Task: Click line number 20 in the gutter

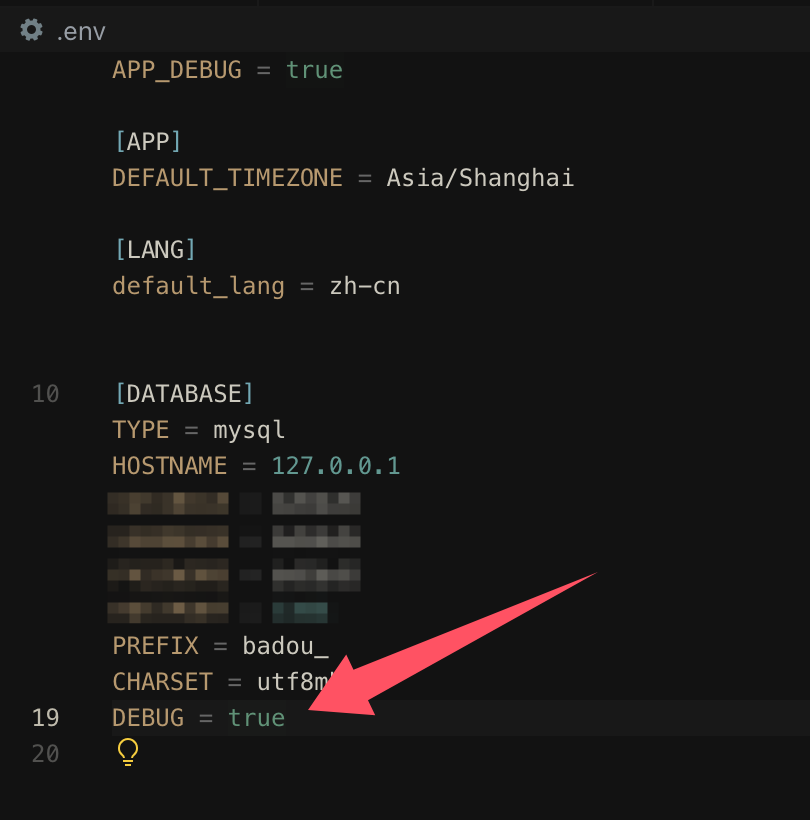Action: pos(46,753)
